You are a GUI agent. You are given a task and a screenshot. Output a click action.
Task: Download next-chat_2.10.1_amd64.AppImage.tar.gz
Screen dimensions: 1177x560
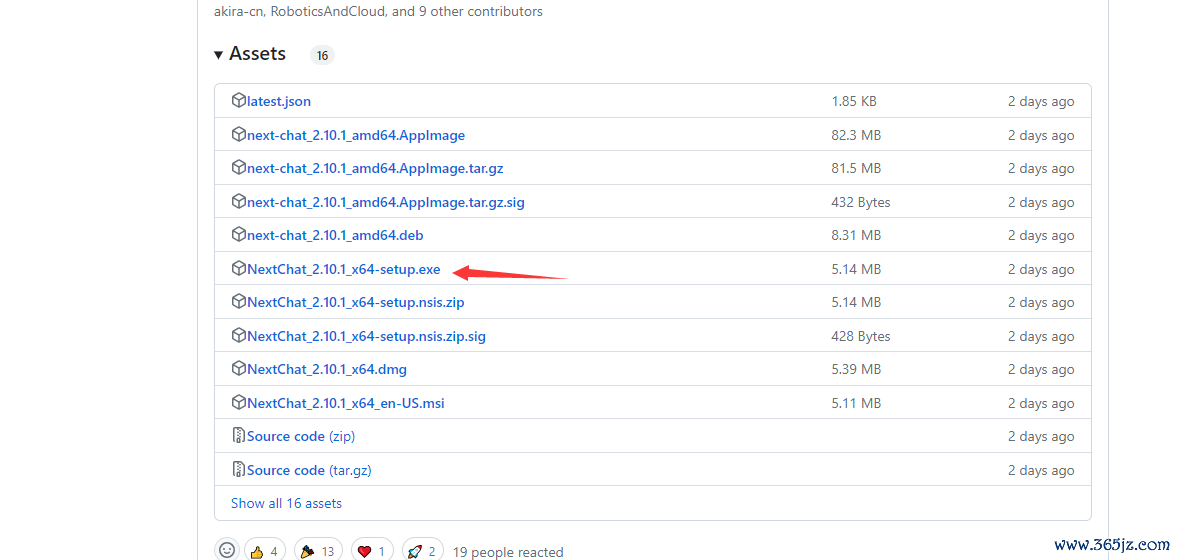(375, 168)
